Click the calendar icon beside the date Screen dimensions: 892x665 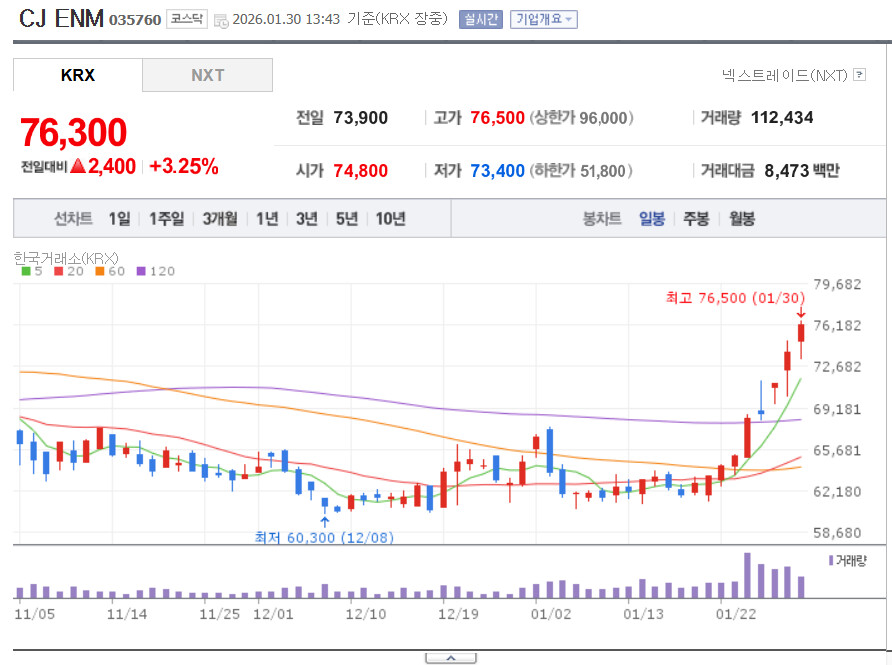(221, 21)
